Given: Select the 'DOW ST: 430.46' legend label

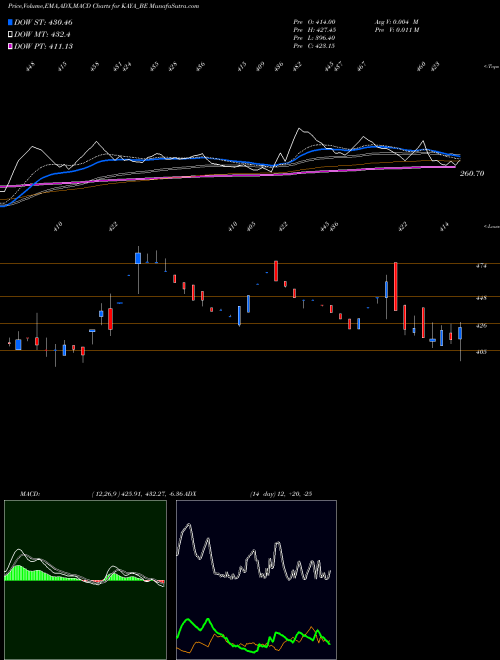Looking at the screenshot, I should pyautogui.click(x=43, y=22).
